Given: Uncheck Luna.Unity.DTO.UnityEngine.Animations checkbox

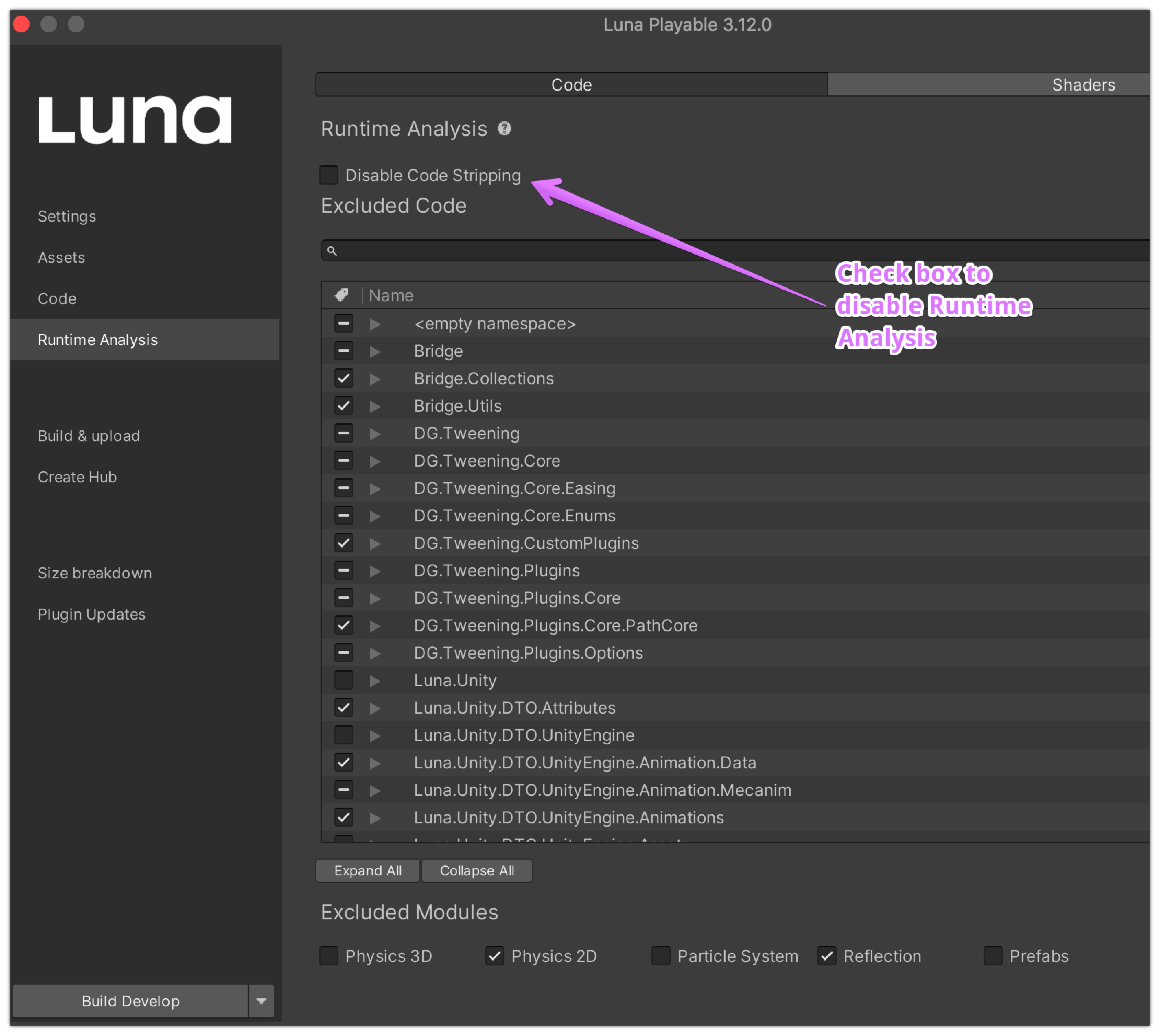Looking at the screenshot, I should point(344,817).
